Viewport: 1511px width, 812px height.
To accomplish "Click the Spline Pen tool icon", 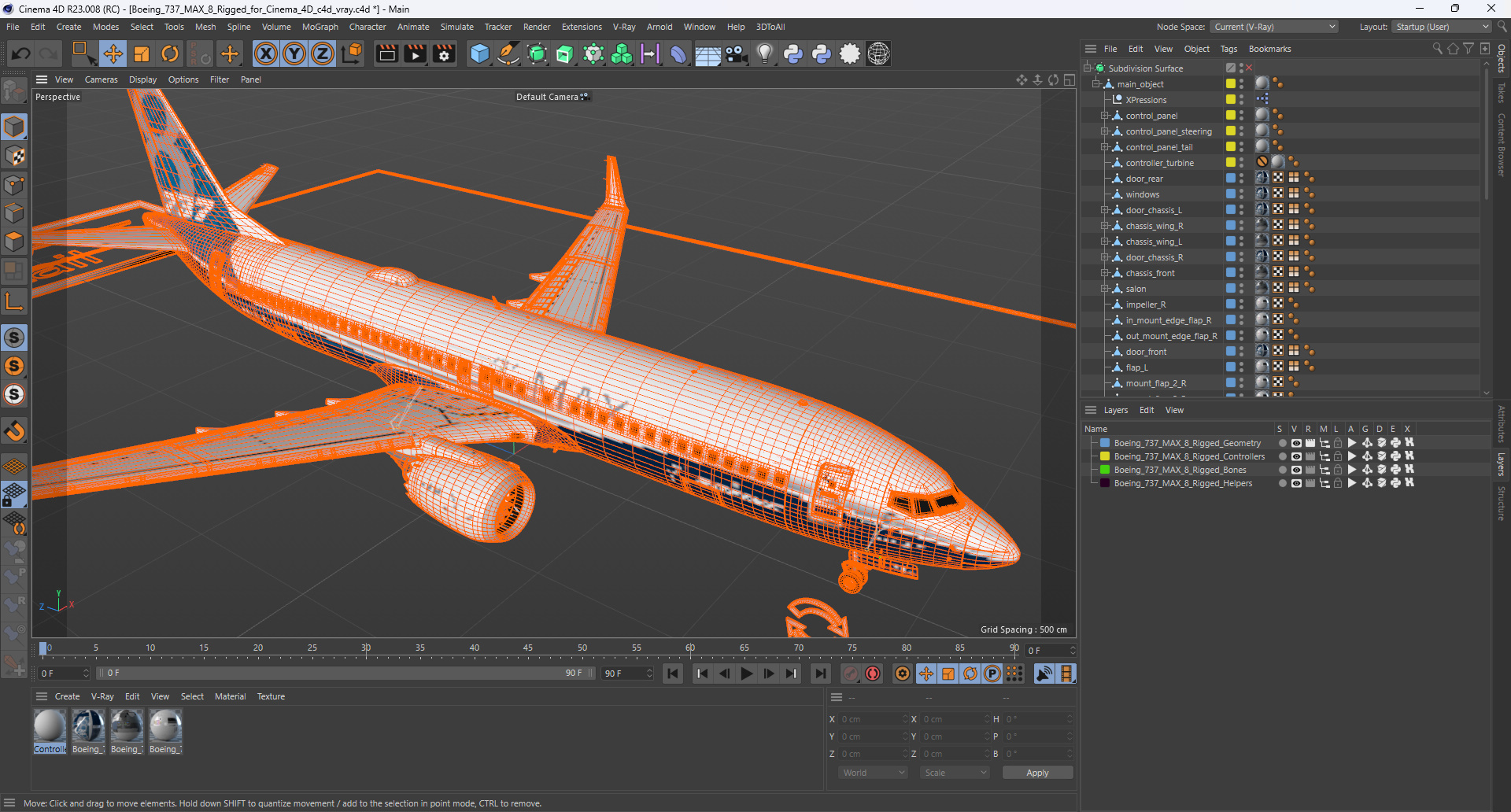I will pos(508,54).
